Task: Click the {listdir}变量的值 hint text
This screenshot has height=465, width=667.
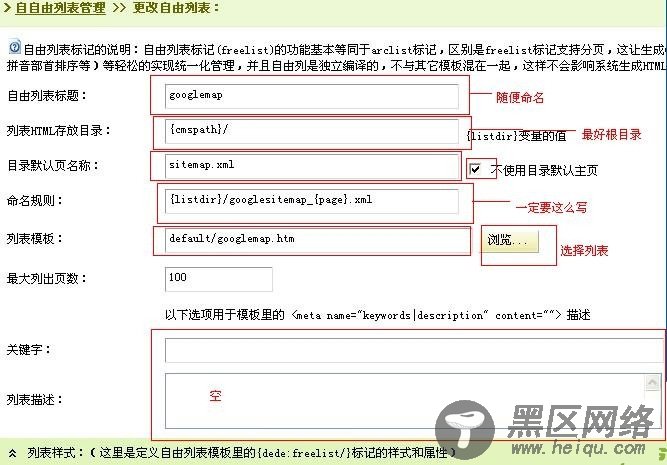Action: coord(516,136)
